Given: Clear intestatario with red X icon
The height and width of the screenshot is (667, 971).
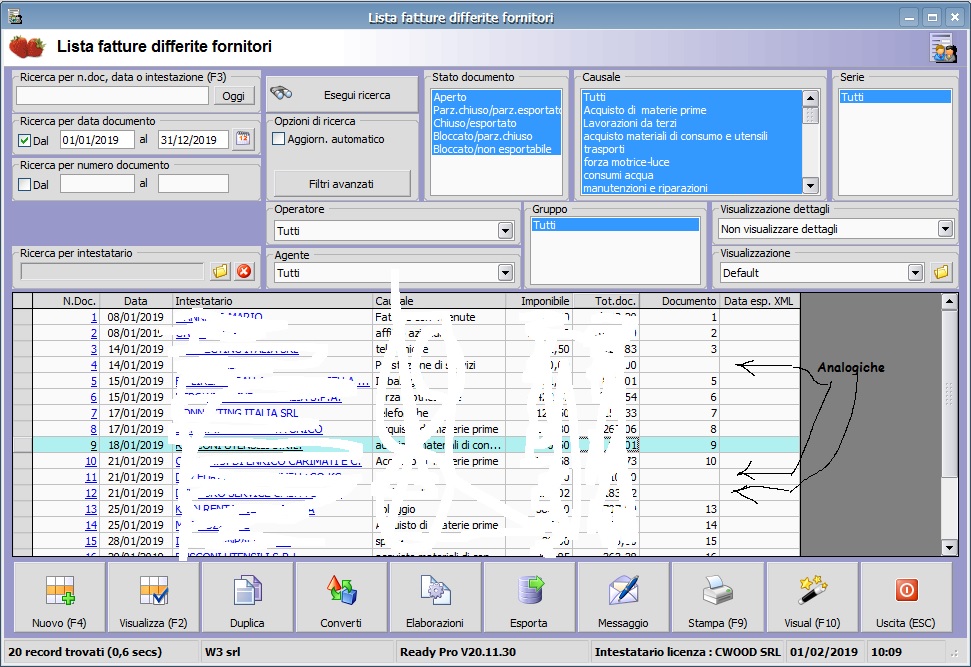Looking at the screenshot, I should point(244,271).
